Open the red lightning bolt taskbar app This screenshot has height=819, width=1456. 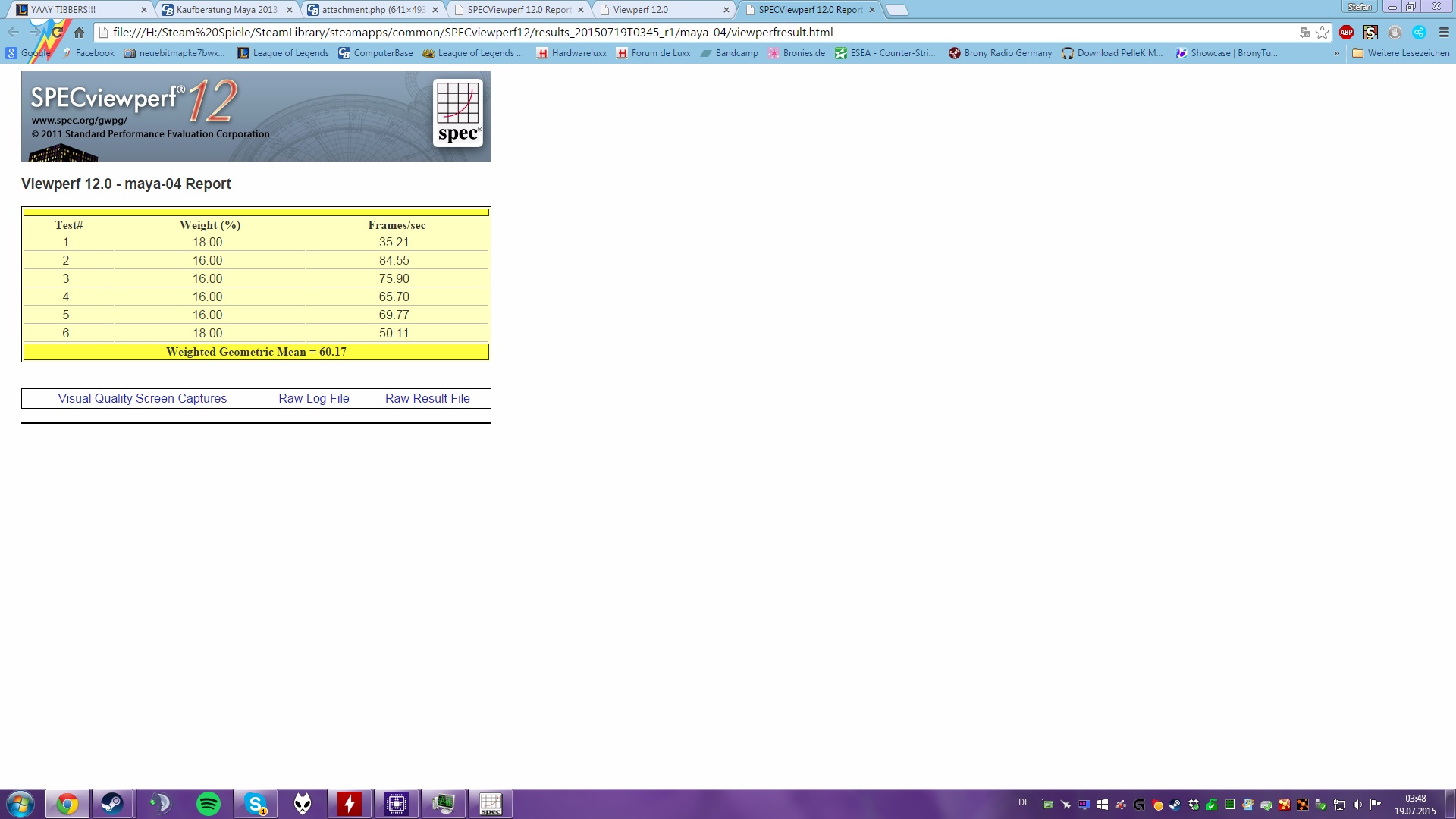tap(350, 804)
